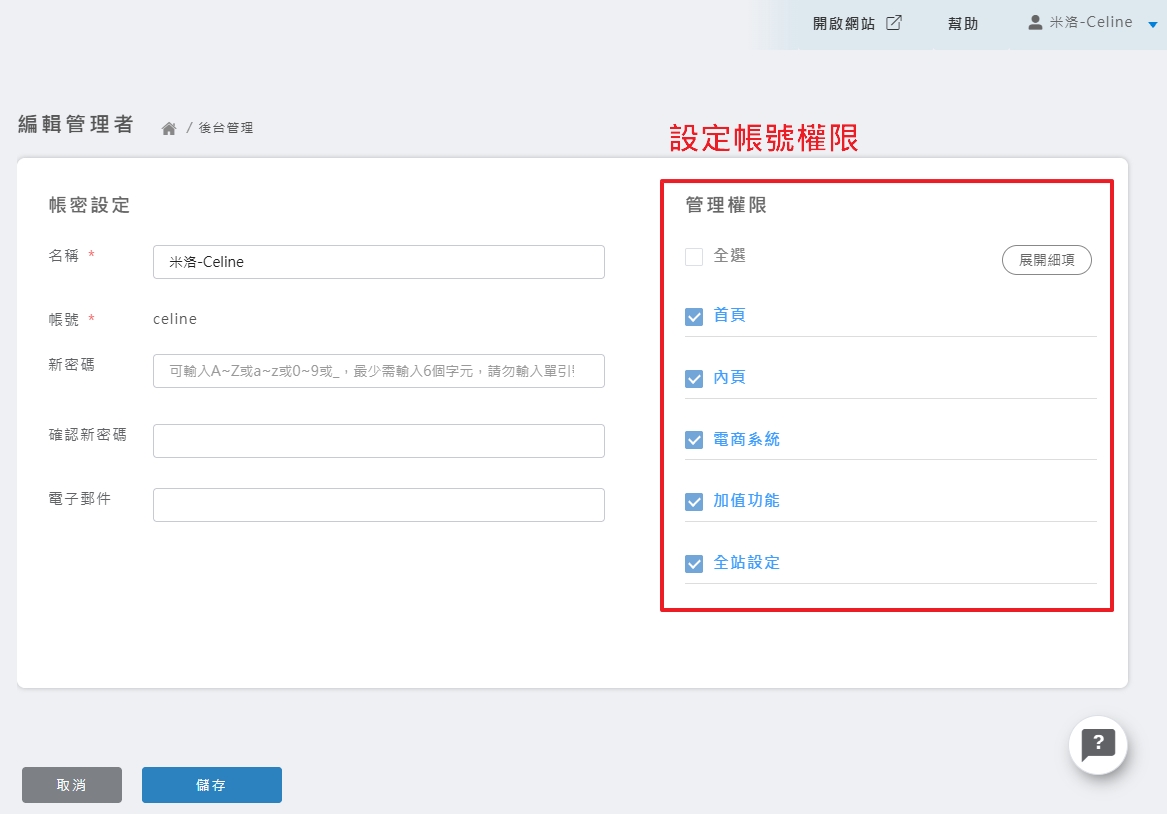Select the 電子郵件 text field

tap(378, 505)
